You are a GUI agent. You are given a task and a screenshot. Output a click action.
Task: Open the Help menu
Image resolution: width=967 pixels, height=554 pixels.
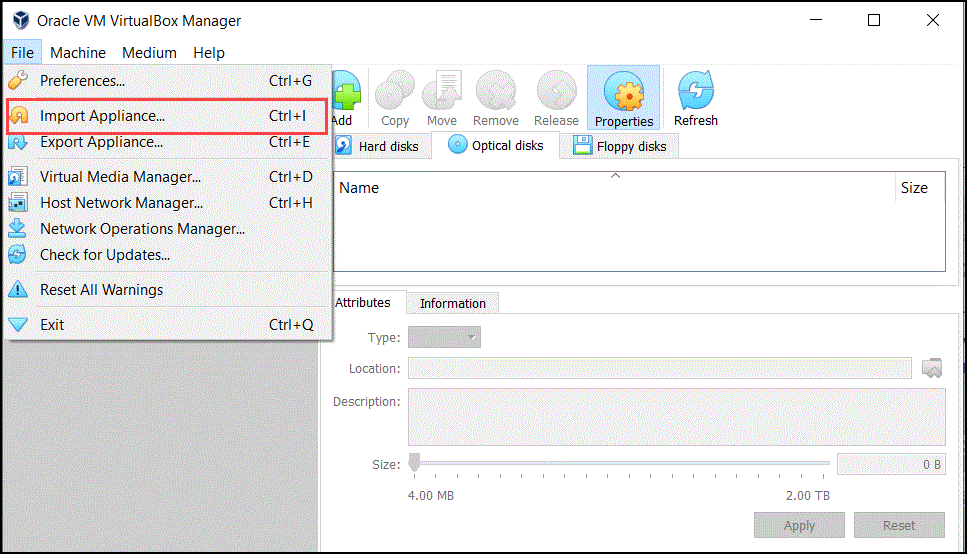click(208, 52)
